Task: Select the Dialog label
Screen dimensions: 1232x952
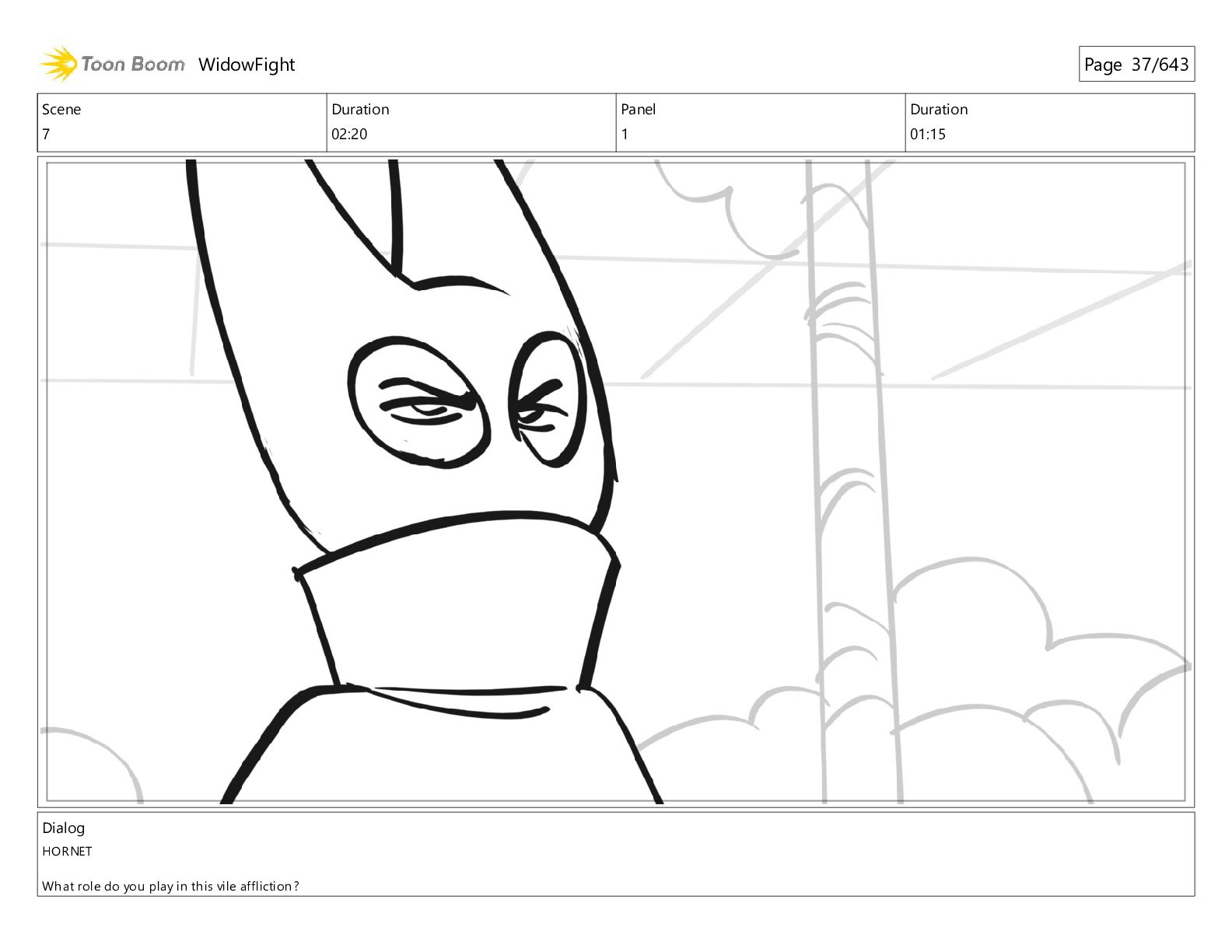Action: tap(64, 828)
